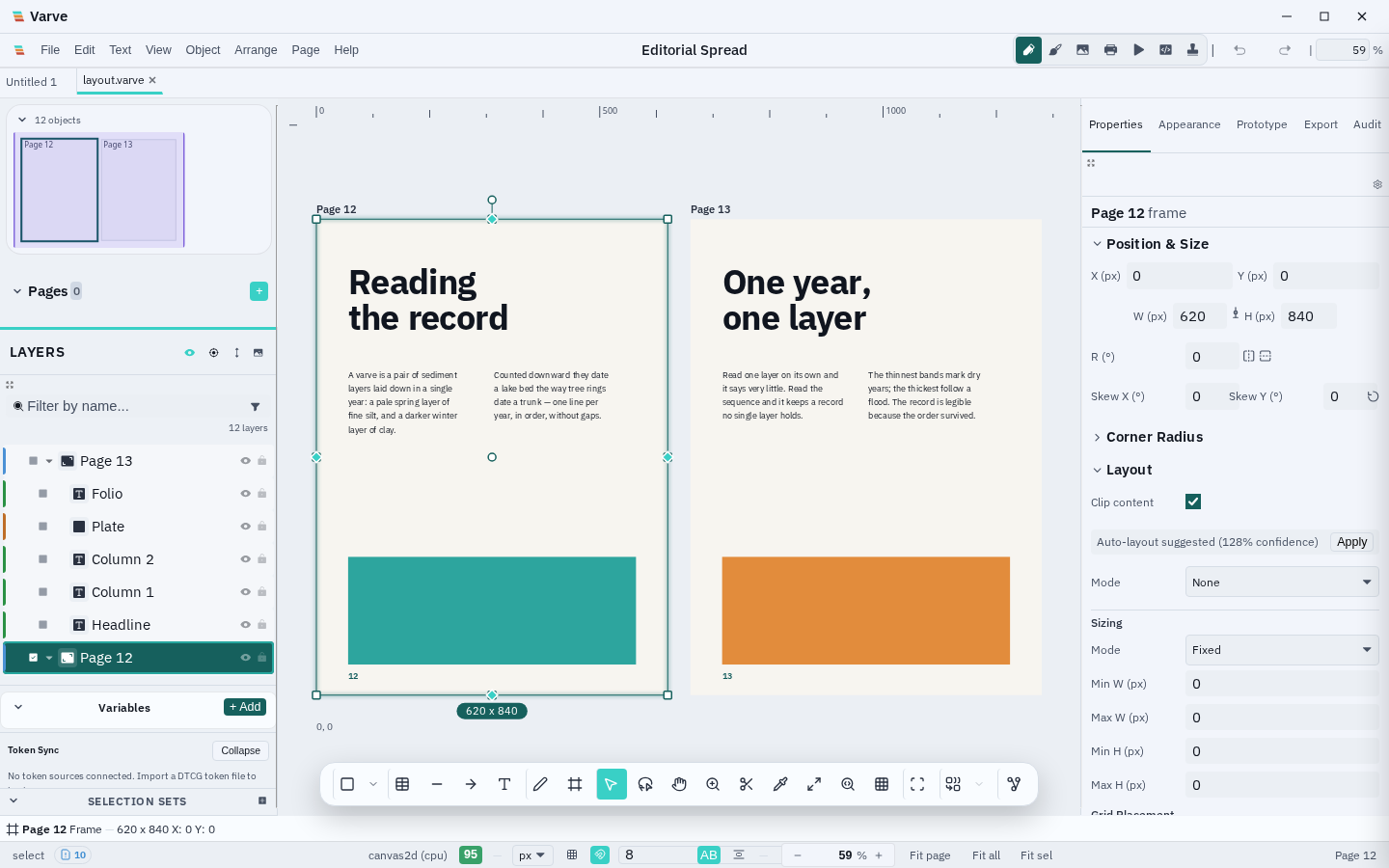The width and height of the screenshot is (1389, 868).
Task: Hide the Page 13 layer via eye icon
Action: click(245, 461)
